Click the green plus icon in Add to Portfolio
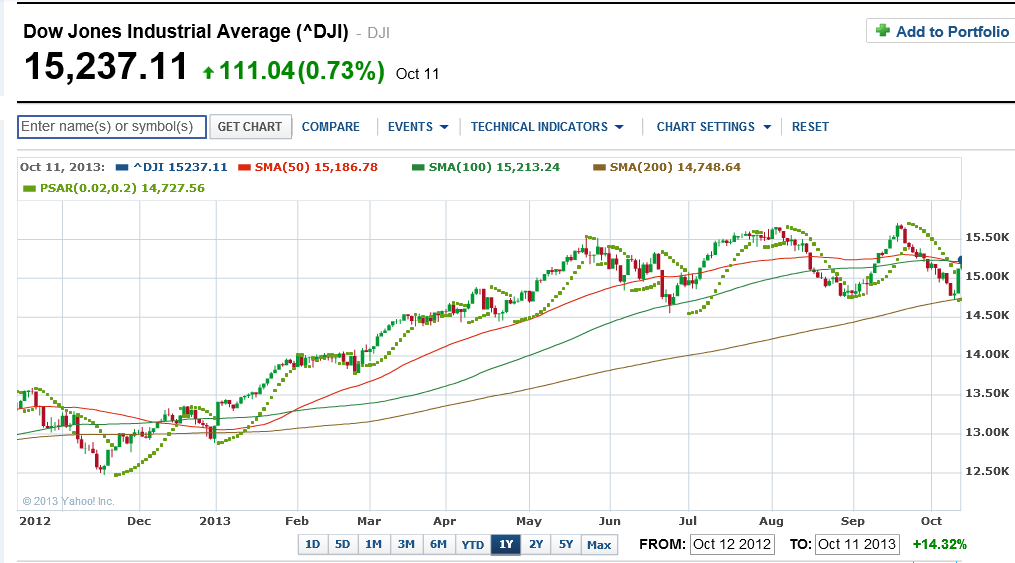The height and width of the screenshot is (563, 1015). tap(882, 30)
